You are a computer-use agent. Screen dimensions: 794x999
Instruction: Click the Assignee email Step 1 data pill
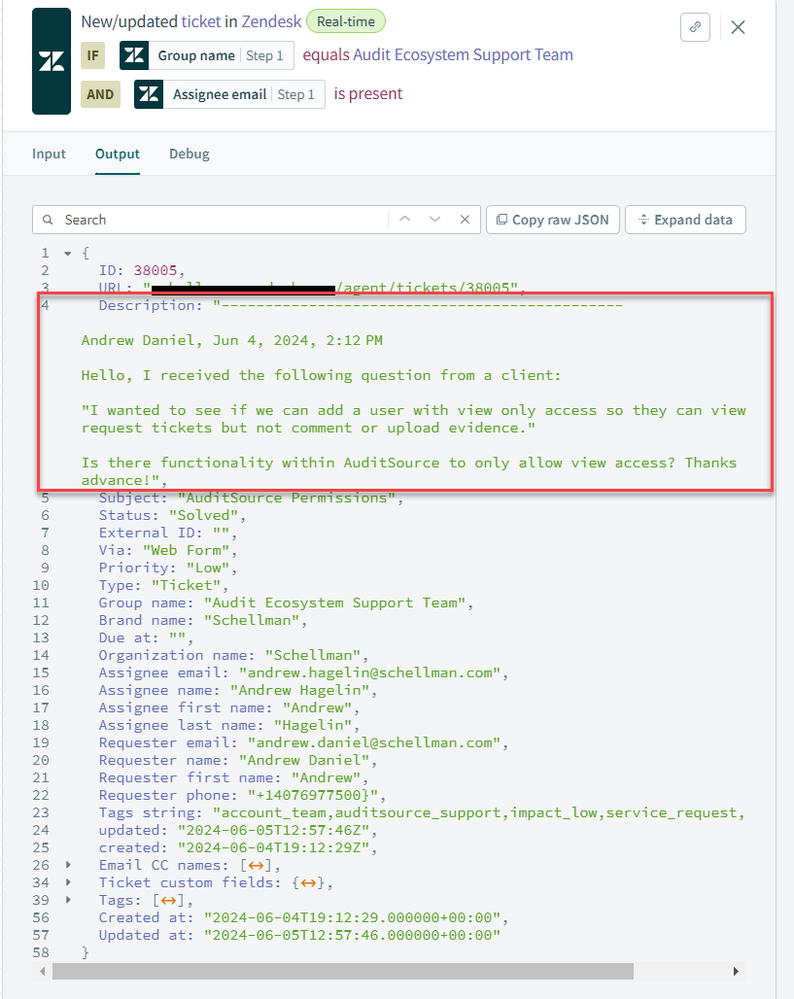[x=229, y=94]
